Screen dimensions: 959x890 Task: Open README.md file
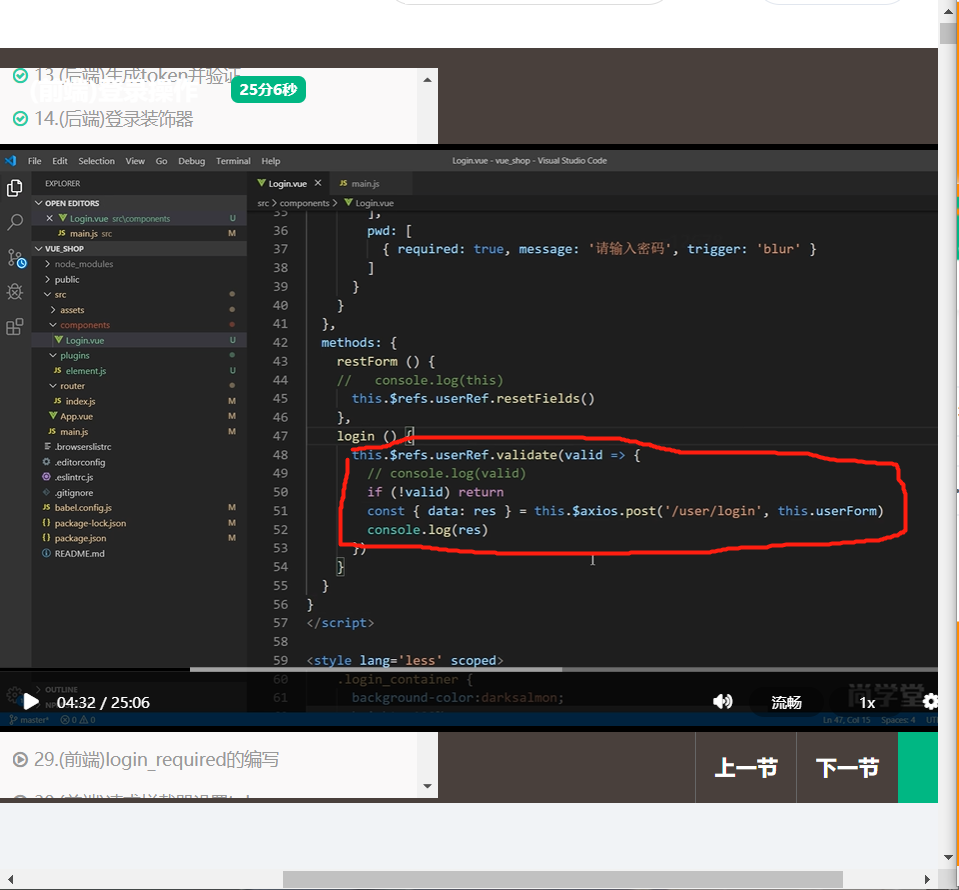pos(79,554)
